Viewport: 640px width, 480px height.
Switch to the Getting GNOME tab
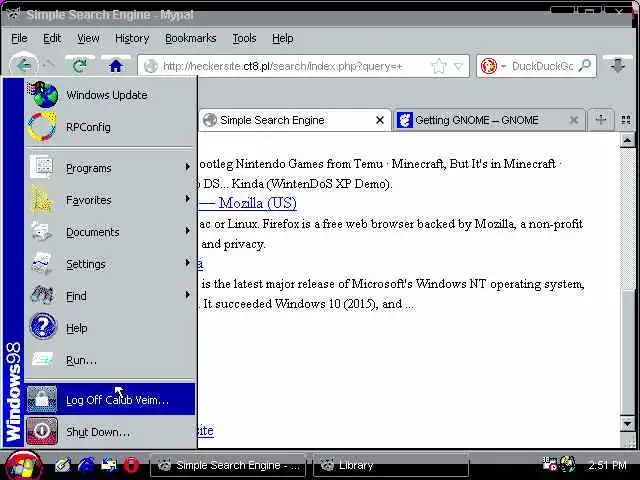(x=488, y=120)
